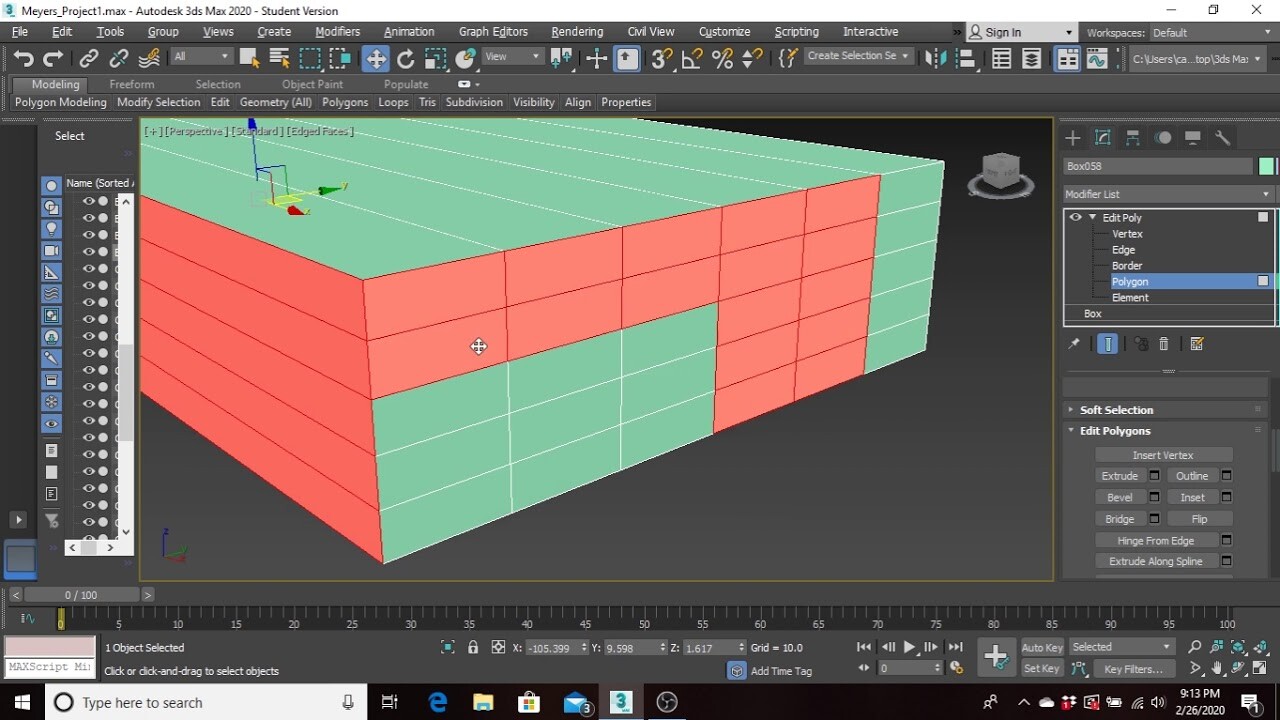Delete the modifier with the trash icon
The width and height of the screenshot is (1280, 720).
click(1164, 343)
